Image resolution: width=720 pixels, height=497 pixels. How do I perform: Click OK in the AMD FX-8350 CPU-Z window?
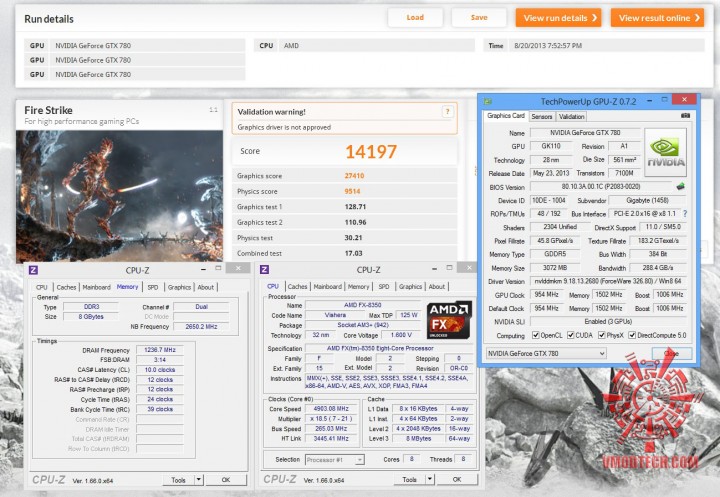pos(457,479)
